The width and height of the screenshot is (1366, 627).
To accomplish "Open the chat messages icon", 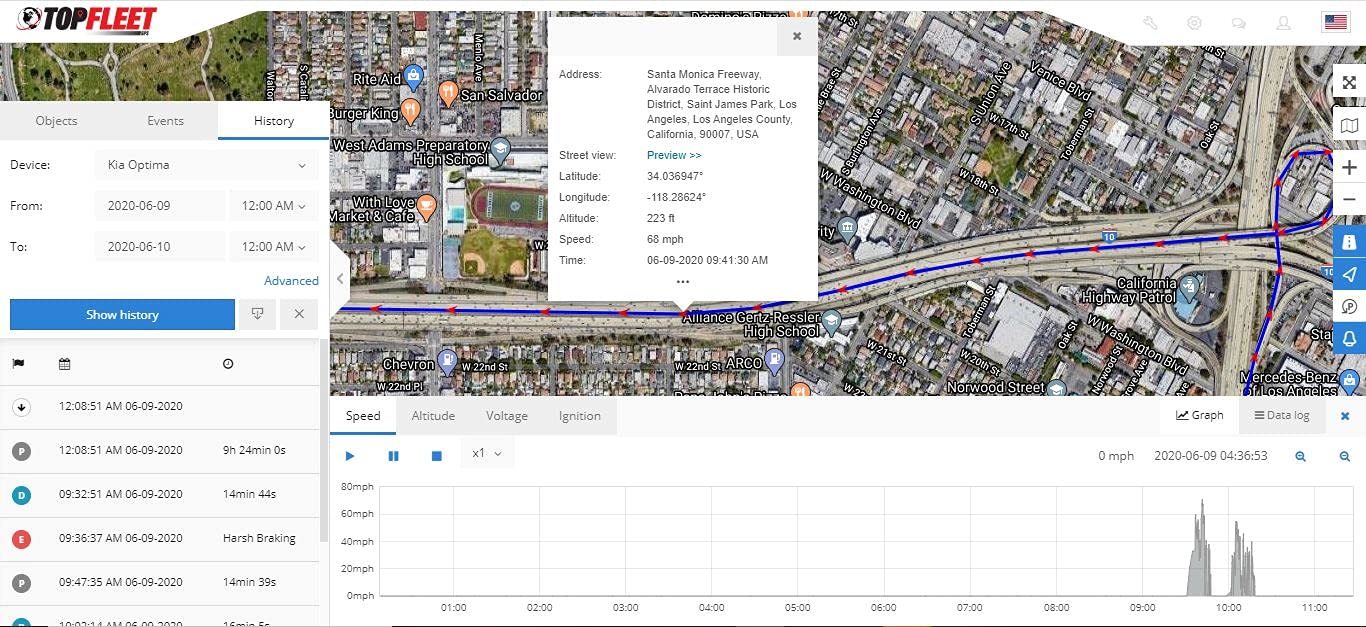I will coord(1238,23).
